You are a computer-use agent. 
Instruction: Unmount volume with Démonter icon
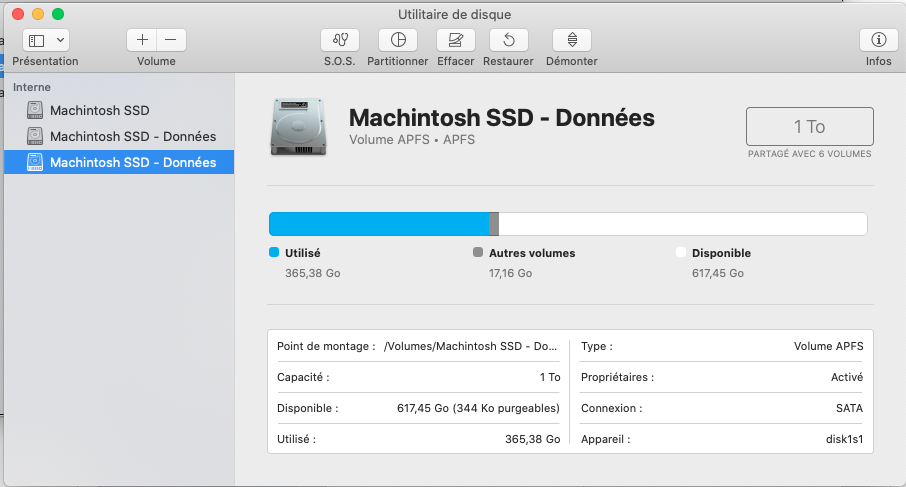(x=571, y=40)
